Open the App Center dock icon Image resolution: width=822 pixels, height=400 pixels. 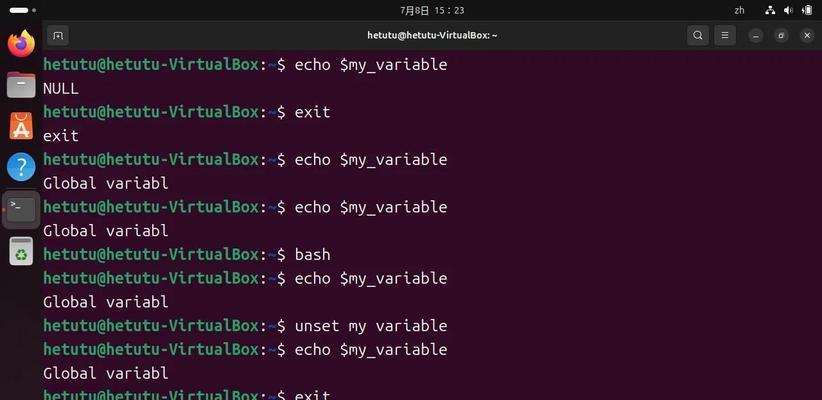pyautogui.click(x=21, y=126)
